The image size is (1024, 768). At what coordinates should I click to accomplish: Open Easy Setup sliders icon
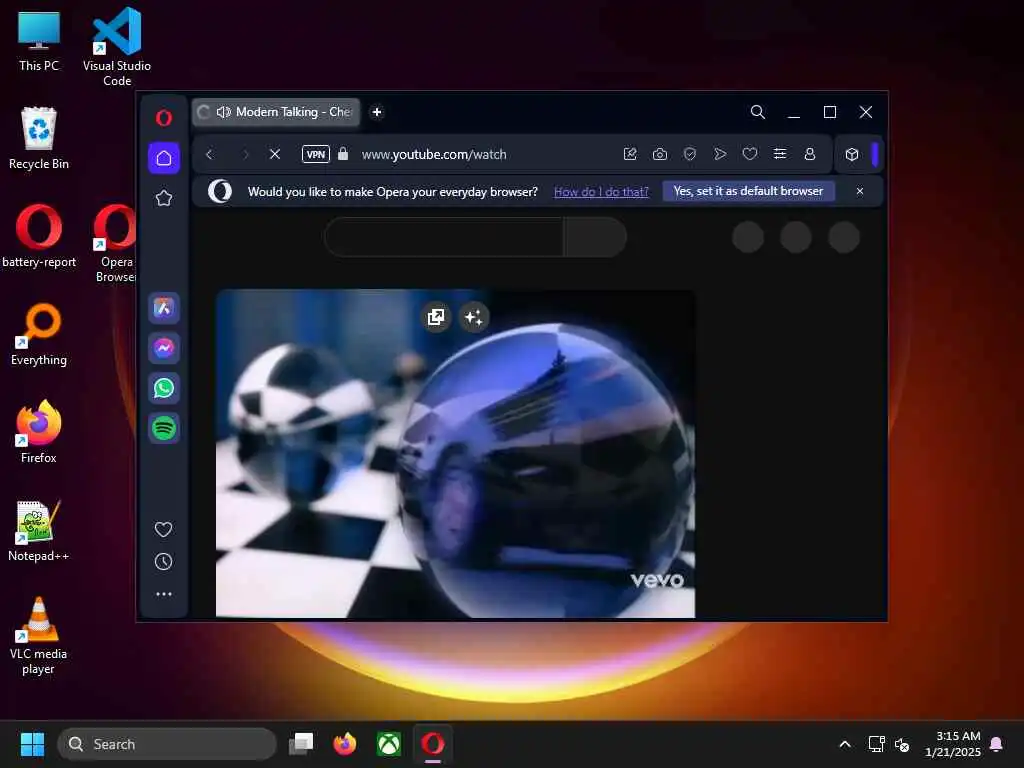coord(780,154)
